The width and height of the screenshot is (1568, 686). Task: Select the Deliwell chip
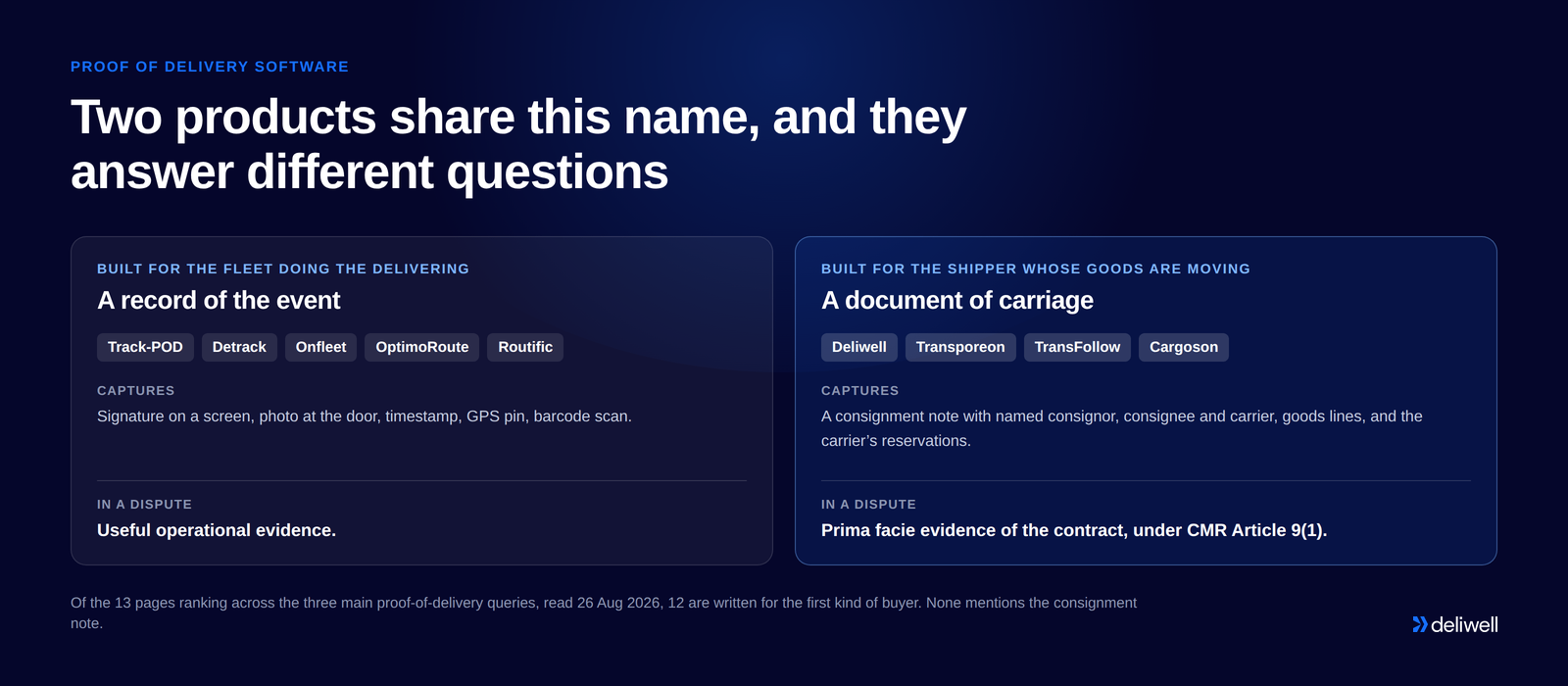859,347
